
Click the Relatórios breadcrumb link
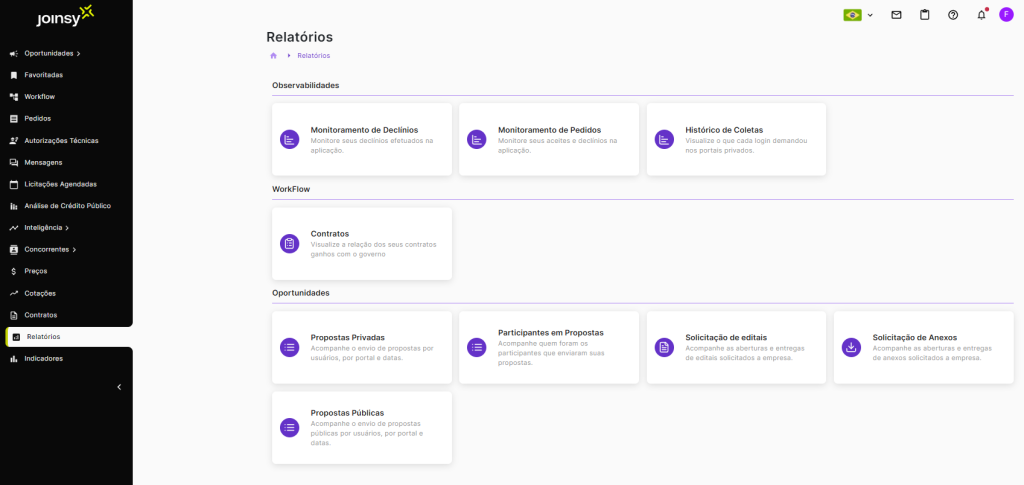coord(313,56)
